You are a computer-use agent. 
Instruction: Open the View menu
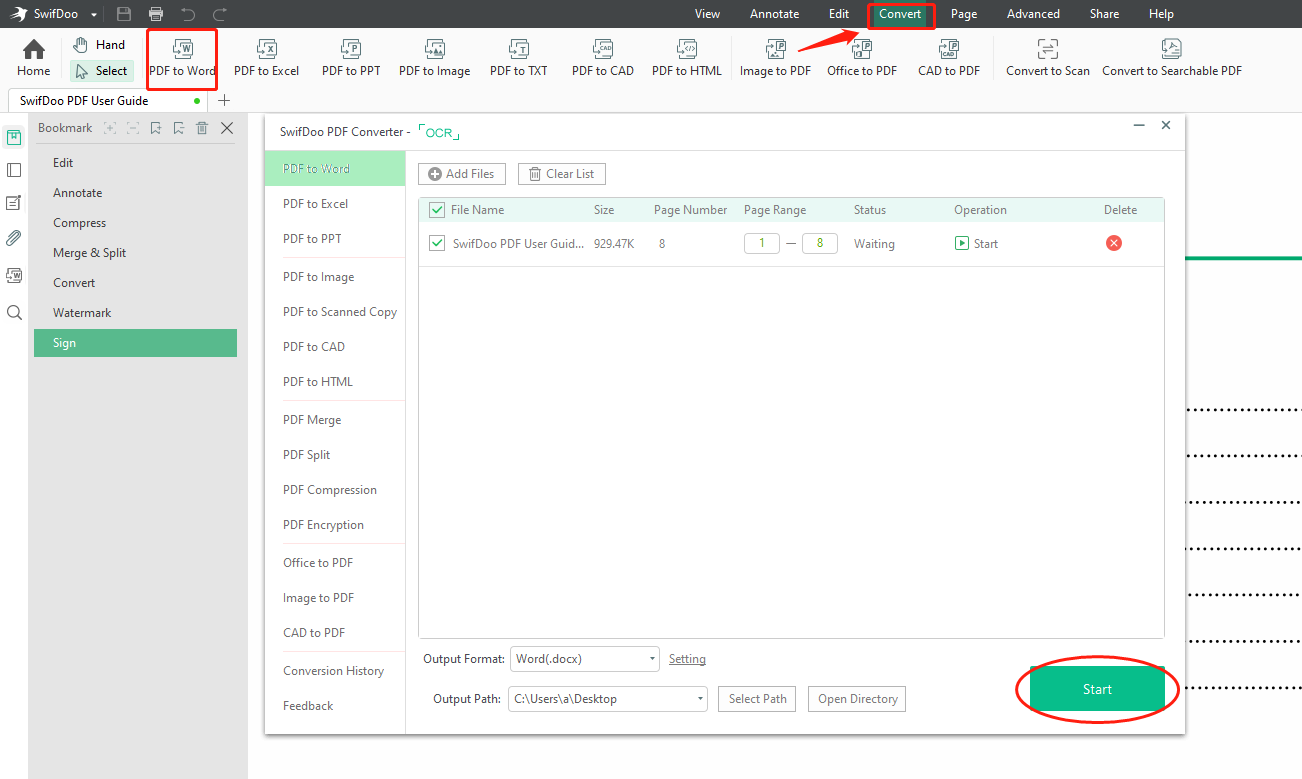click(708, 14)
